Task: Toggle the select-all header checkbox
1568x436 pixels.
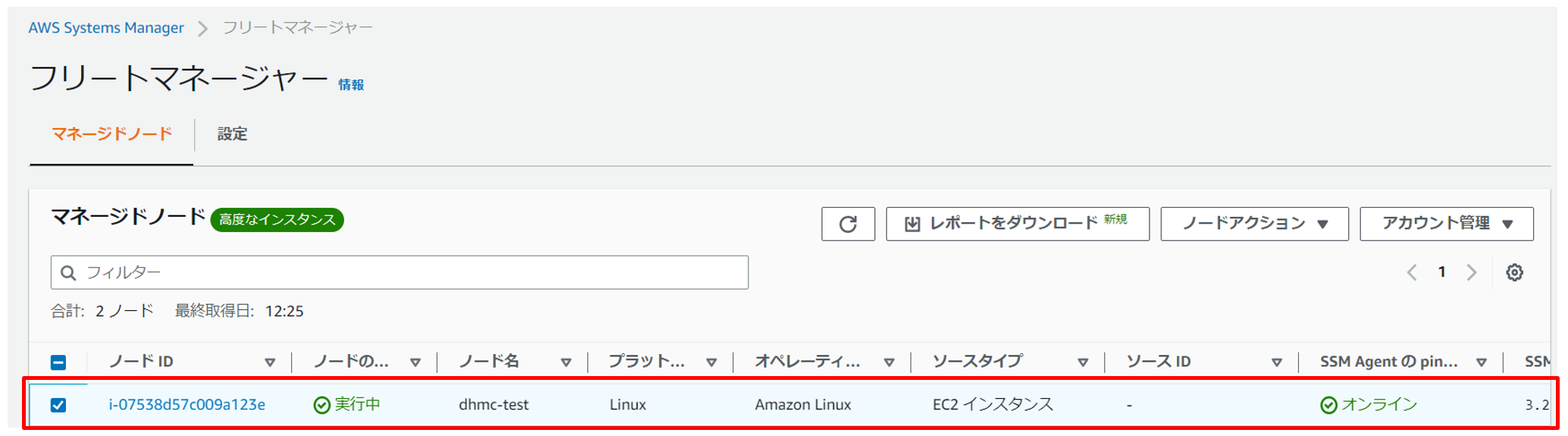Action: point(58,362)
